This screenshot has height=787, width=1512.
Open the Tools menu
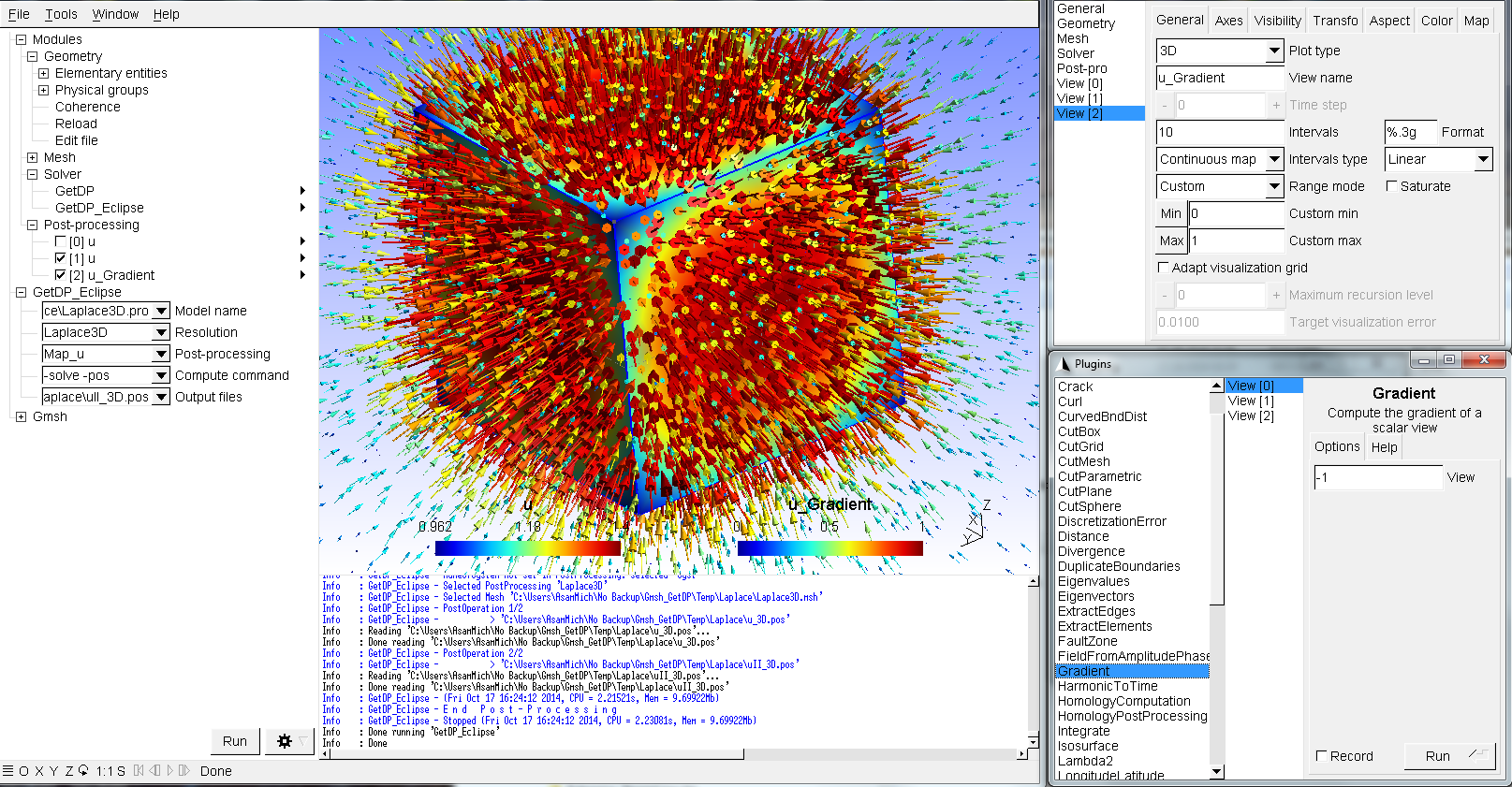(x=61, y=14)
